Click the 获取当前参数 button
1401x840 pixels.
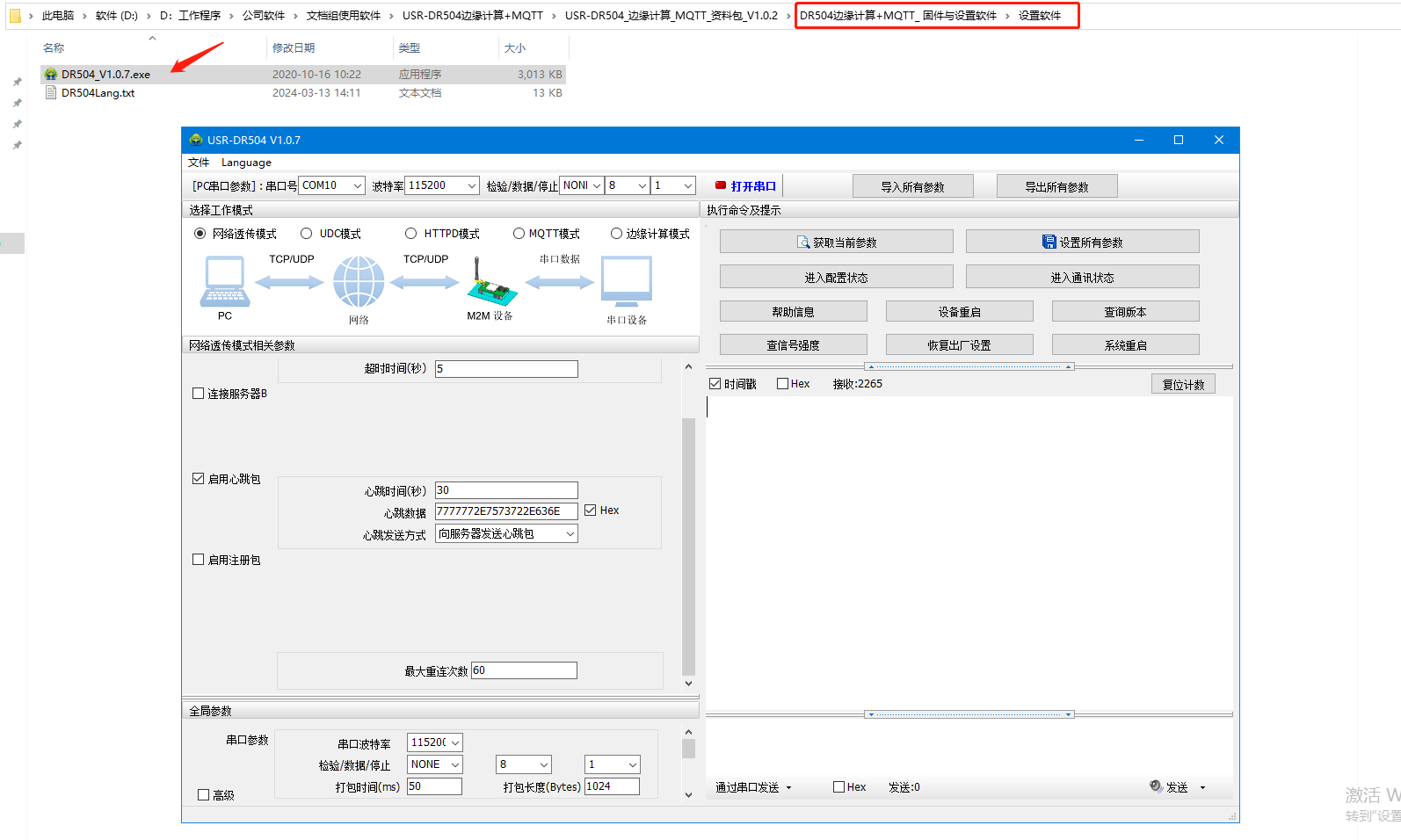836,243
